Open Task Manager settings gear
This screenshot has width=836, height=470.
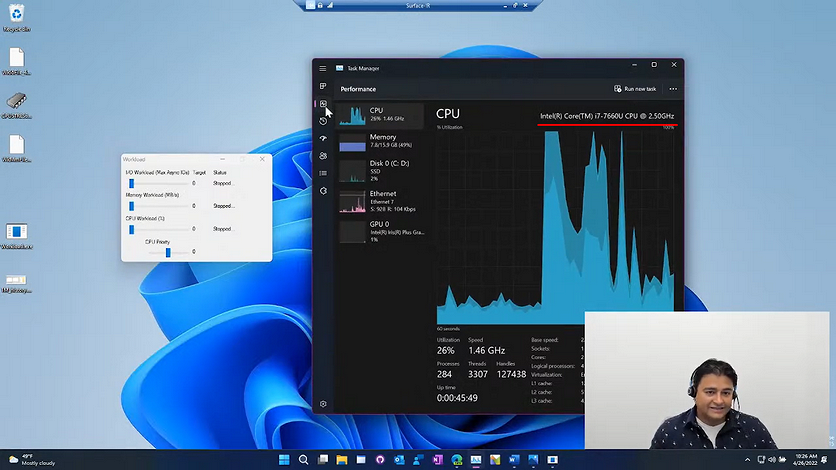pyautogui.click(x=323, y=404)
